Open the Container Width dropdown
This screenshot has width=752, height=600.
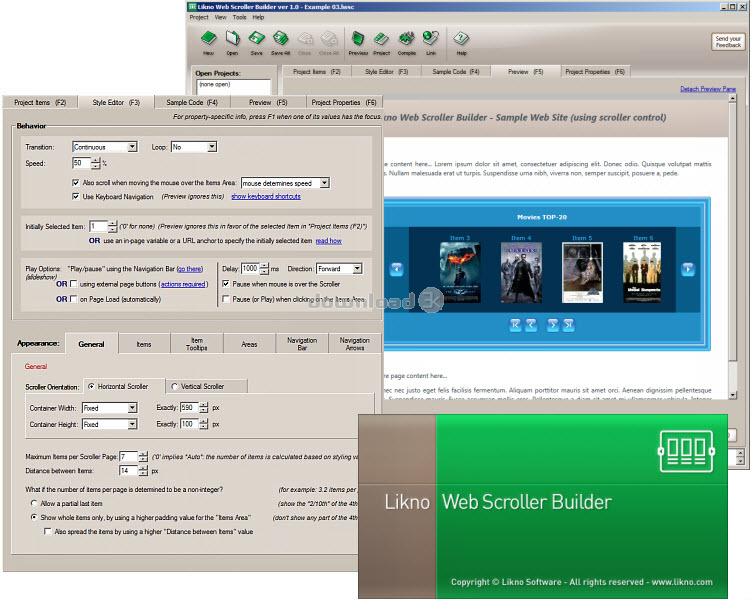pyautogui.click(x=110, y=408)
